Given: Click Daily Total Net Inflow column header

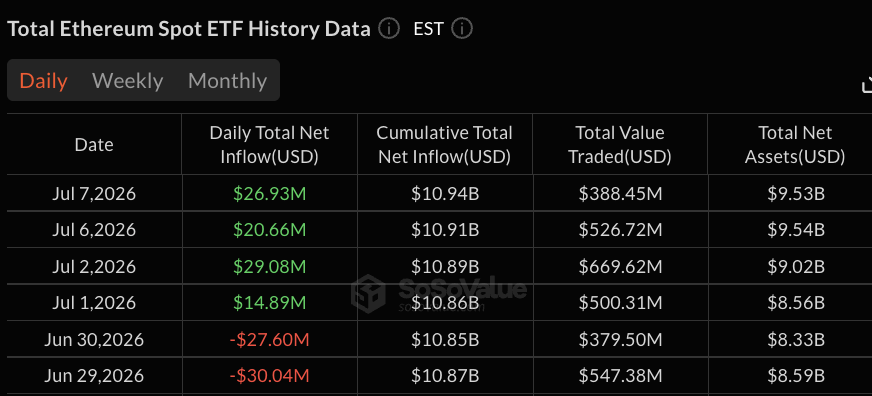Looking at the screenshot, I should [x=269, y=145].
